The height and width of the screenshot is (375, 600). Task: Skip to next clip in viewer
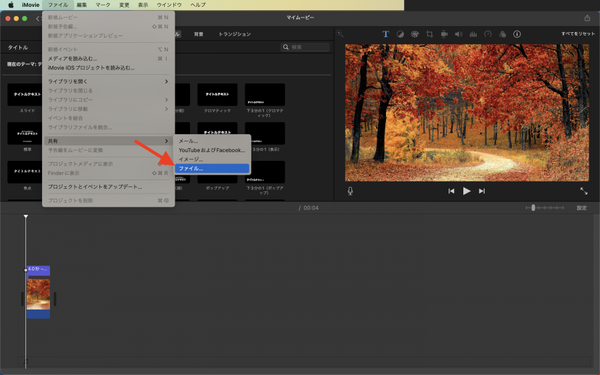pos(482,191)
